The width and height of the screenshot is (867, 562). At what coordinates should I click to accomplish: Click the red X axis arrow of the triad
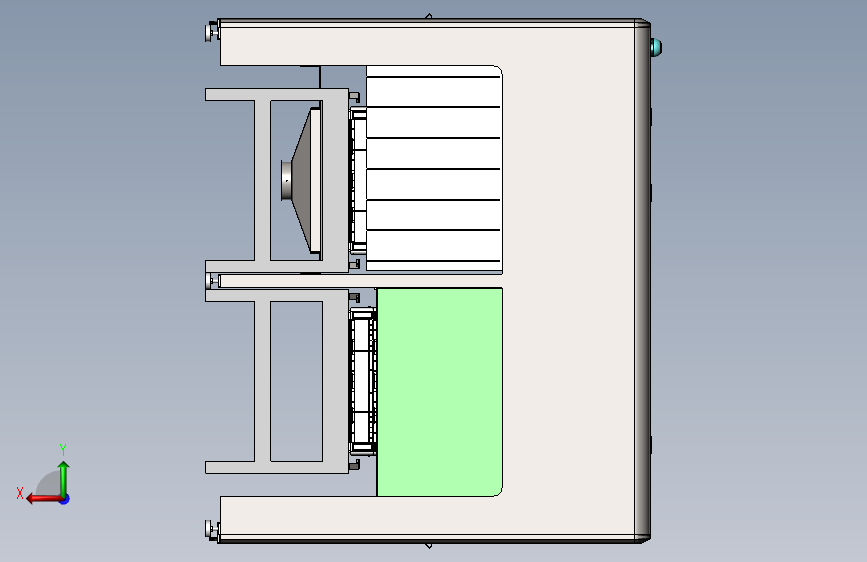click(43, 499)
